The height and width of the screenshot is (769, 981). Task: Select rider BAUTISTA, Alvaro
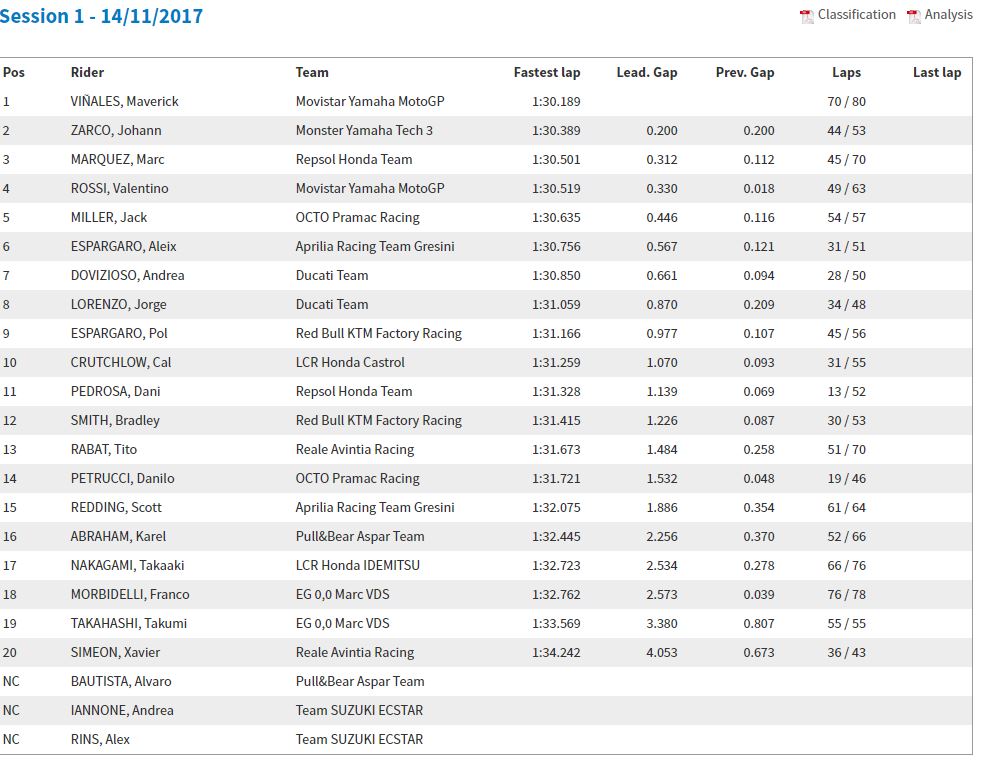click(x=121, y=681)
